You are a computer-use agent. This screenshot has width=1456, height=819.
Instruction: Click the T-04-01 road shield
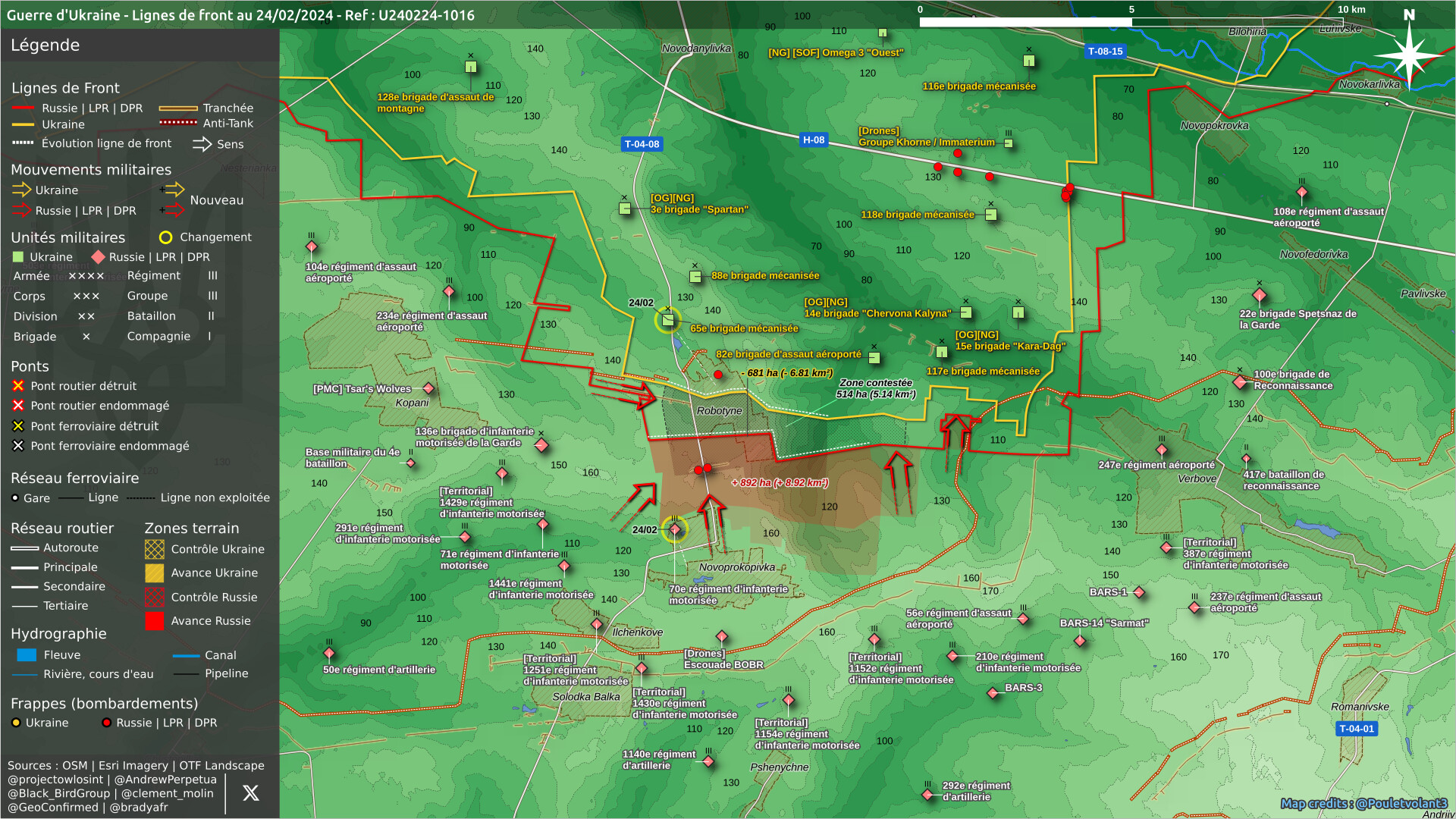pos(1356,729)
